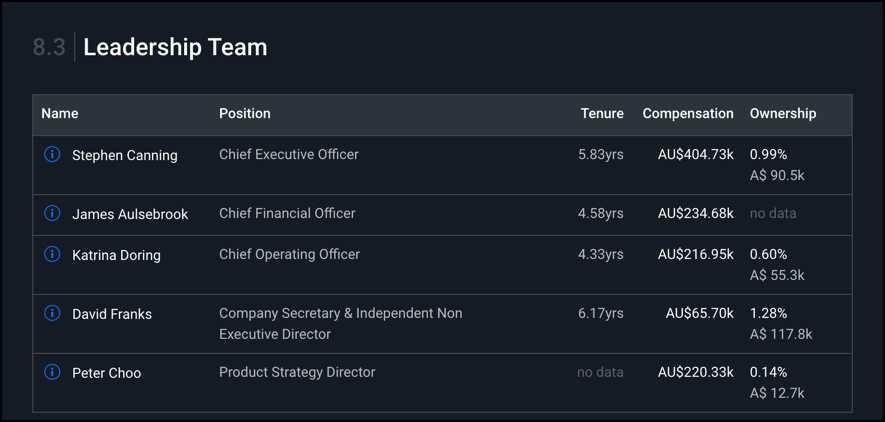Click the Compensation column header
The image size is (885, 422).
[688, 113]
